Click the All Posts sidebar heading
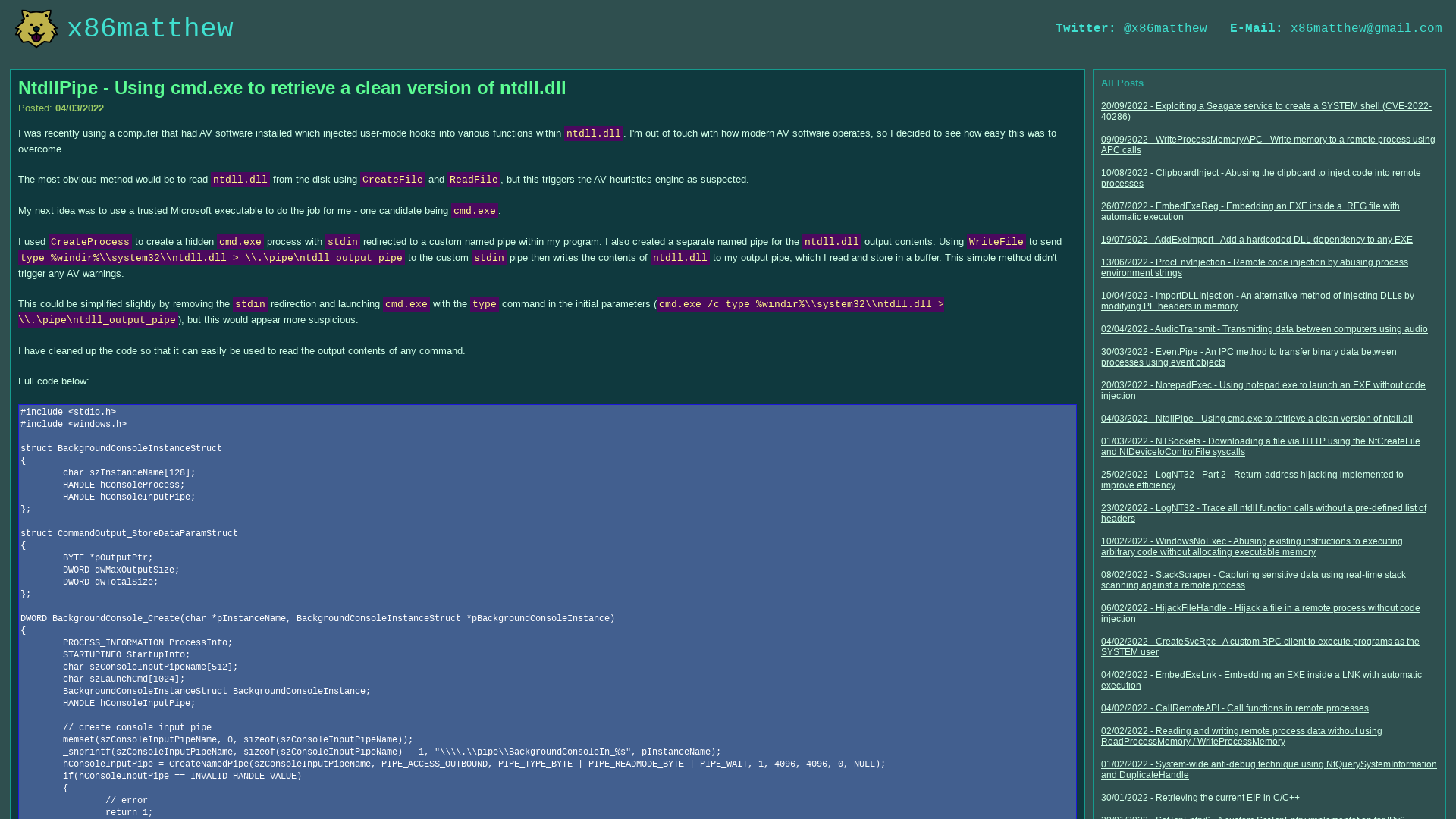This screenshot has width=1456, height=819. point(1122,83)
